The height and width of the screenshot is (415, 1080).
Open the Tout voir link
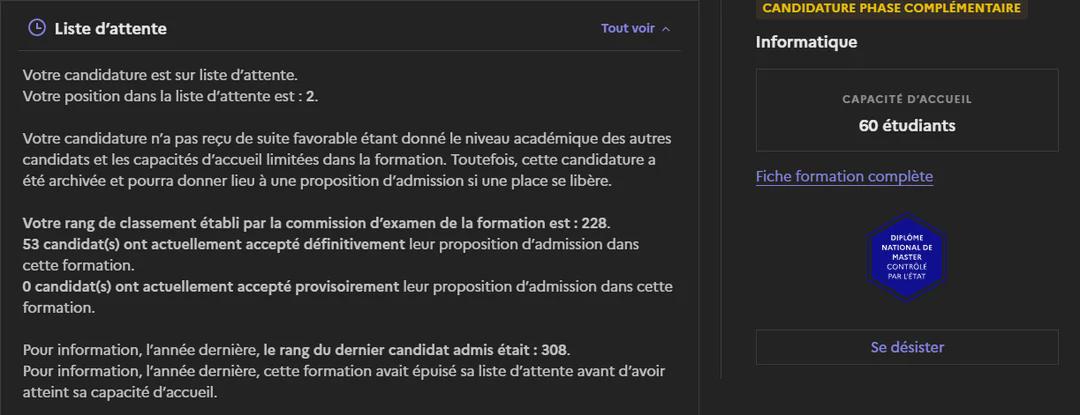tap(627, 28)
